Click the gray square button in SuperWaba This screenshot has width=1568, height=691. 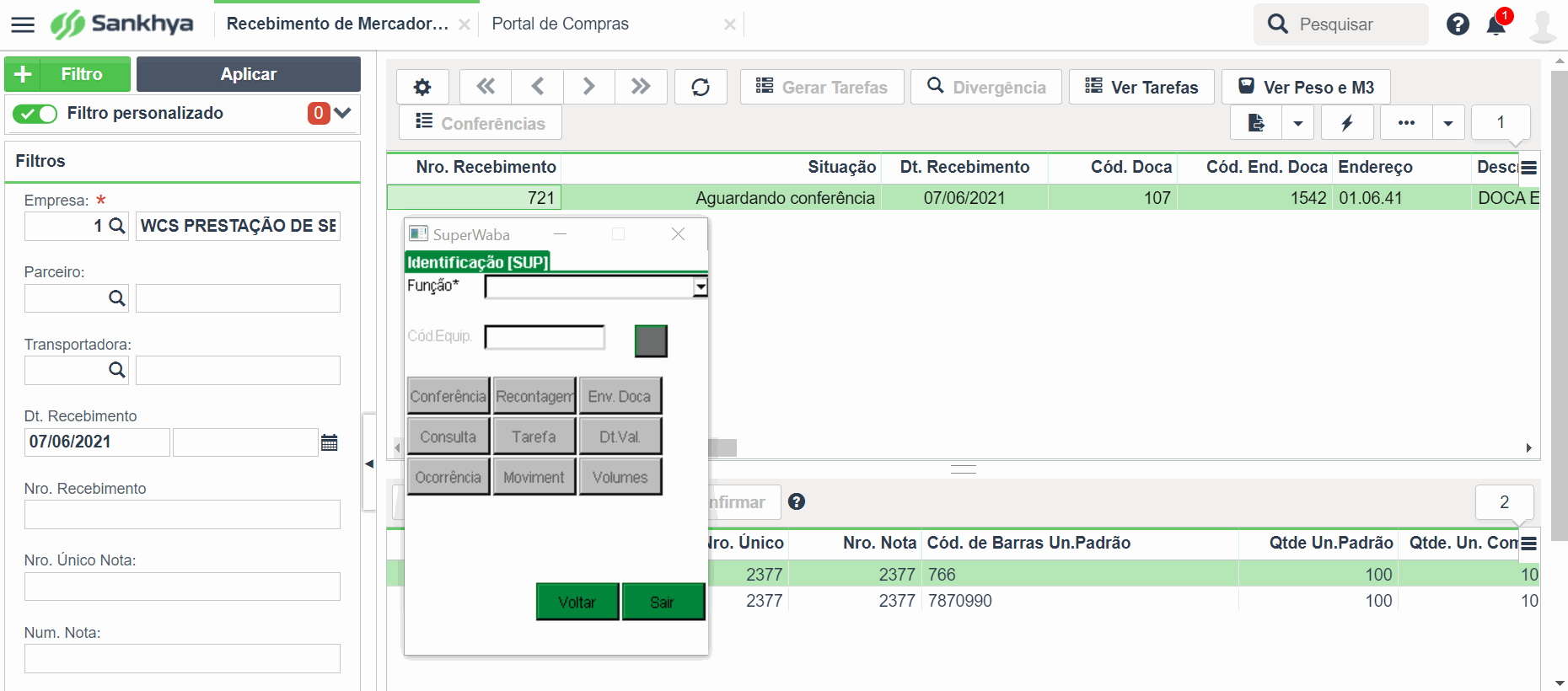click(651, 340)
